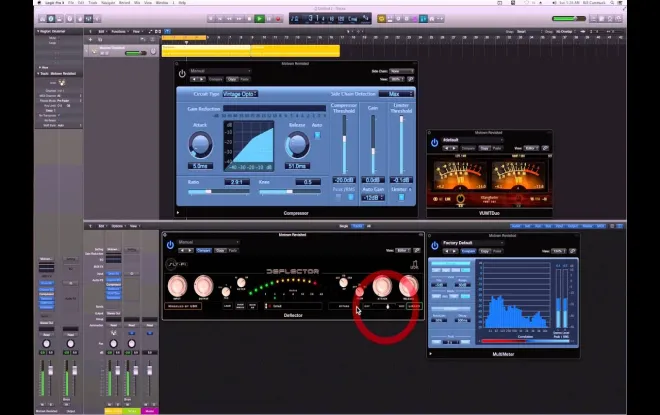The width and height of the screenshot is (660, 415).
Task: Click the Ratio 2.9:1 value field
Action: coord(237,182)
